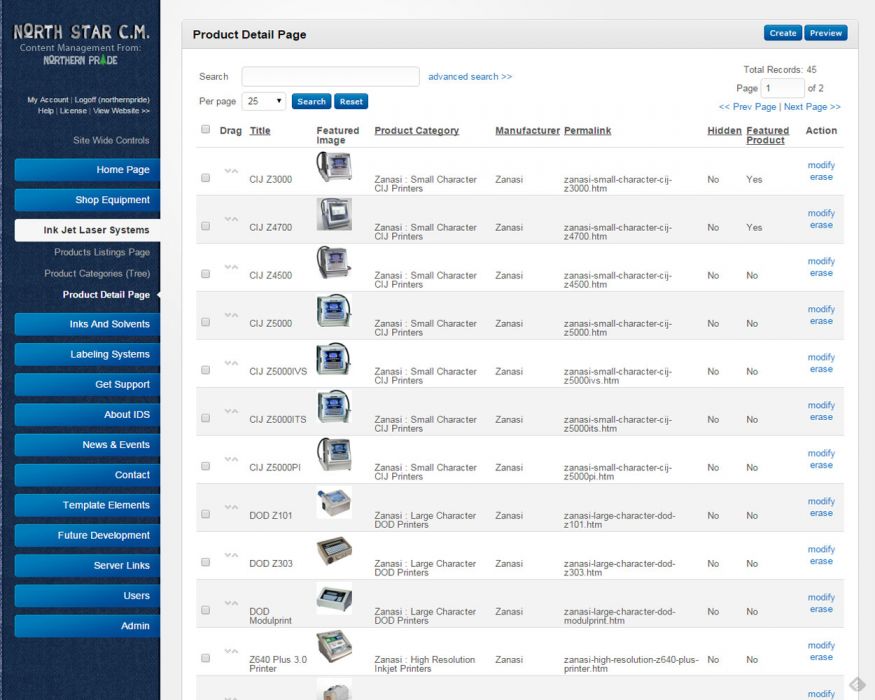Sort table by Title column
This screenshot has width=875, height=700.
coord(259,131)
